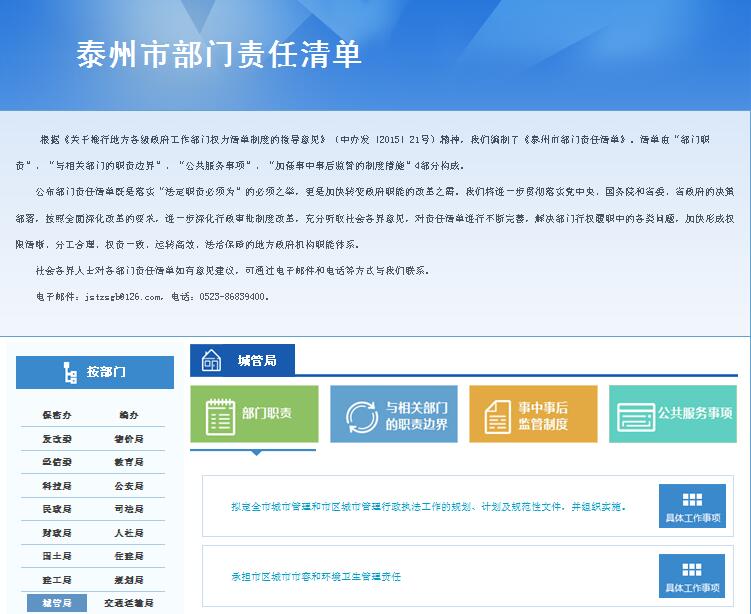Viewport: 751px width, 614px height.
Task: Open 财政局 from the department sidebar
Action: pyautogui.click(x=57, y=533)
